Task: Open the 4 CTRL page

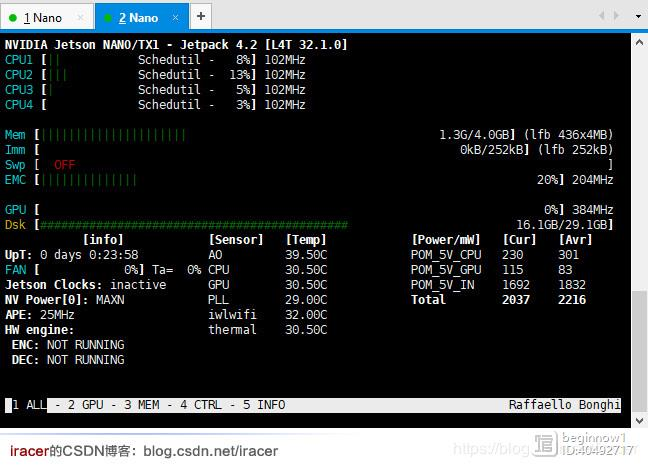Action: coord(201,405)
